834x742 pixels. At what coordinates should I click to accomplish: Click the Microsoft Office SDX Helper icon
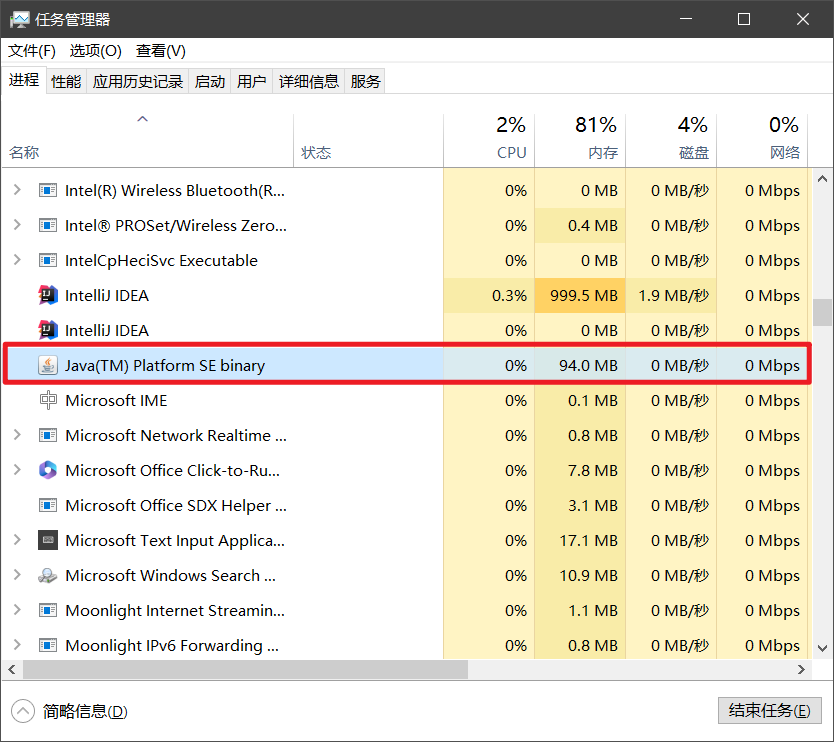pyautogui.click(x=48, y=505)
